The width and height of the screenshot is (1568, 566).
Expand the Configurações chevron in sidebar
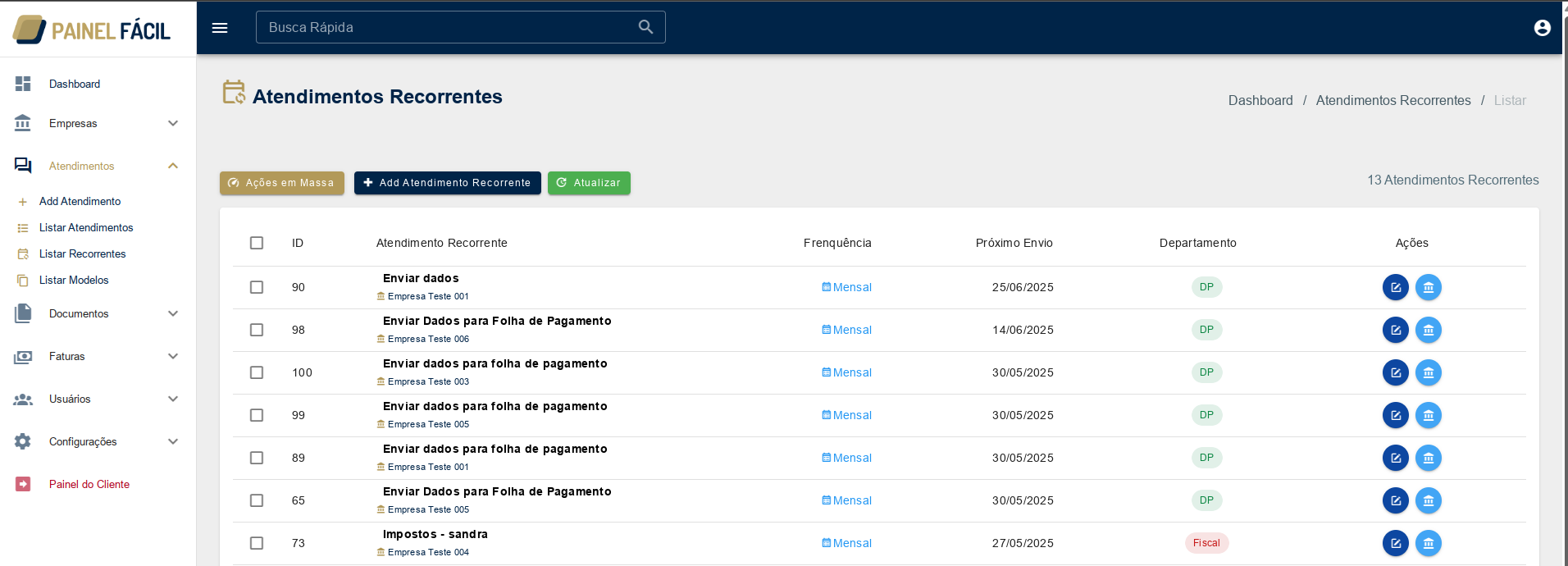[173, 441]
